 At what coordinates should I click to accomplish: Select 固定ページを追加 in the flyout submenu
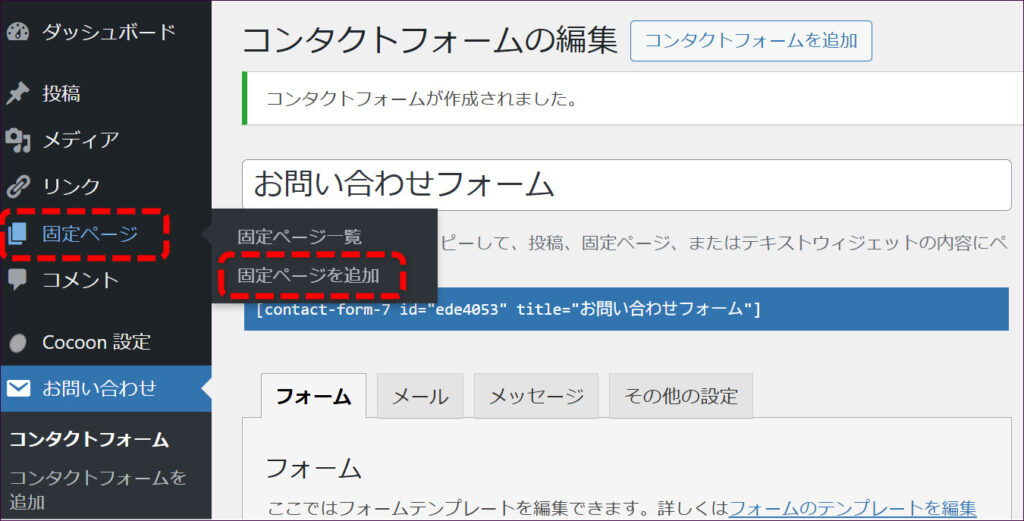[308, 275]
